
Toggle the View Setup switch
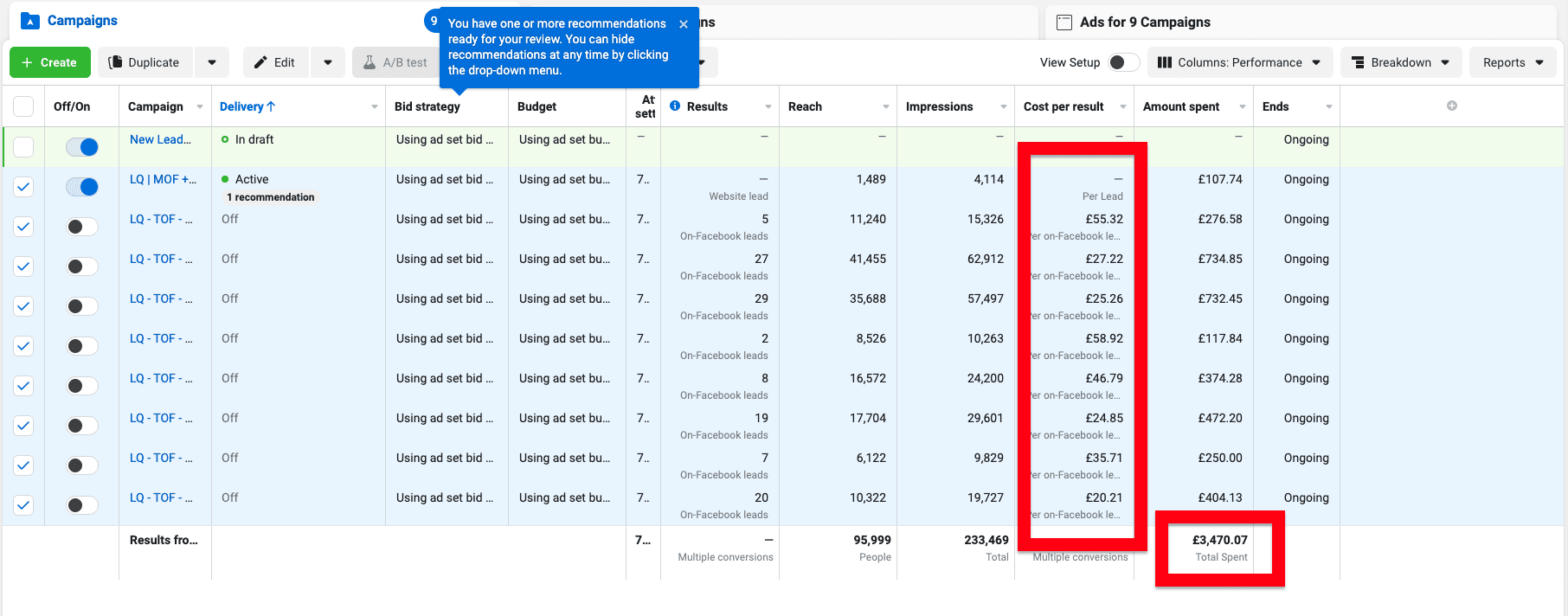pos(1123,62)
